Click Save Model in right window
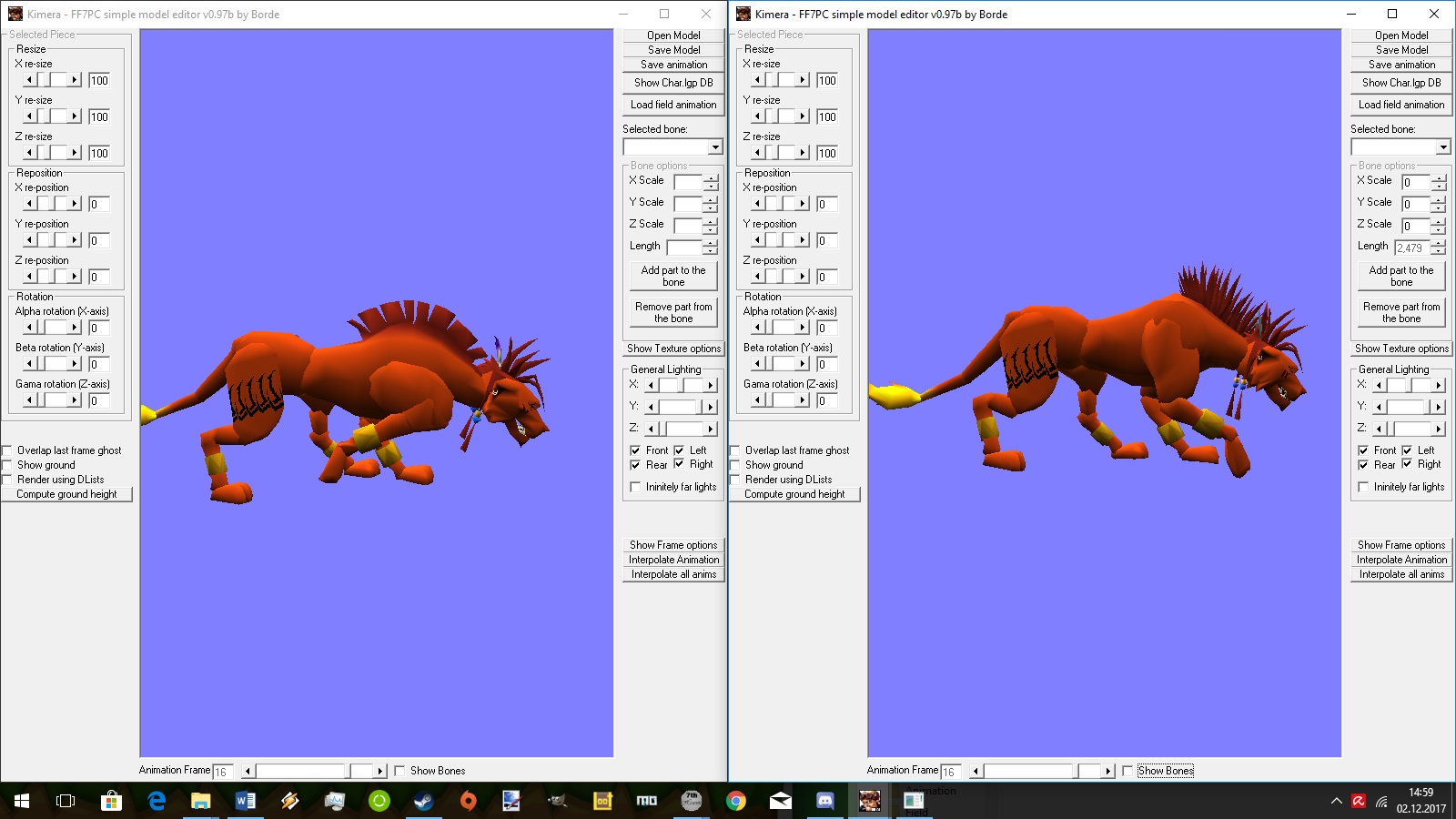Screen dimensions: 1456x819 [x=1401, y=50]
